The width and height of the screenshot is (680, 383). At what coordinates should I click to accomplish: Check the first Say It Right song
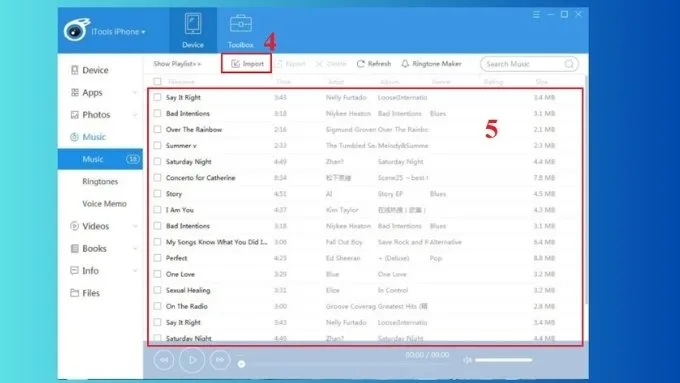pyautogui.click(x=157, y=98)
